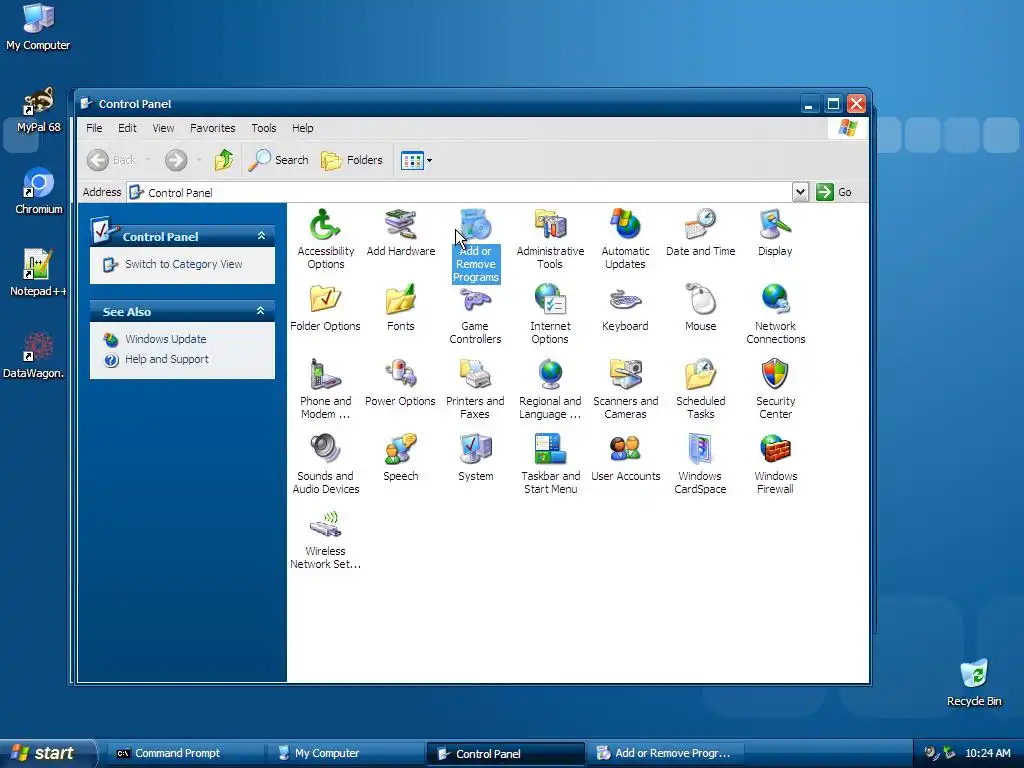Collapse the Control Panel sidebar section
1024x768 pixels.
point(261,236)
